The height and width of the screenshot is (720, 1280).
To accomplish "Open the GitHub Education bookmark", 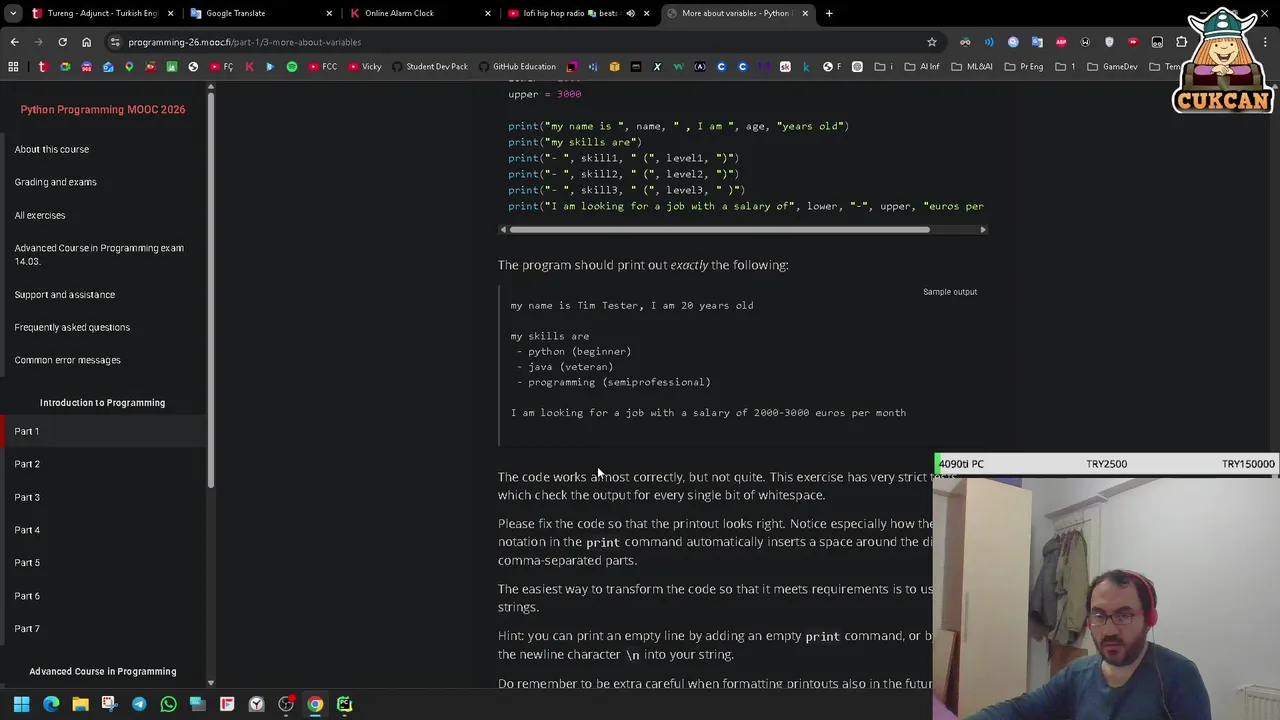I will click(517, 67).
